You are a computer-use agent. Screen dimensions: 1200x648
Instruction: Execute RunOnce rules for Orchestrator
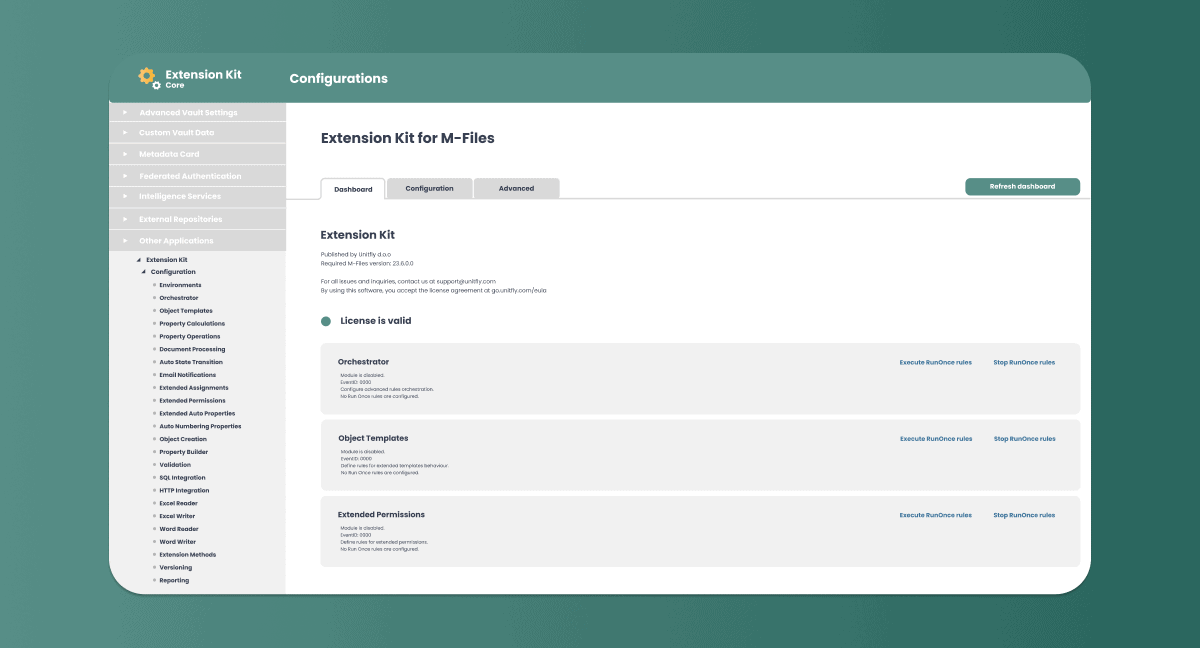(935, 362)
